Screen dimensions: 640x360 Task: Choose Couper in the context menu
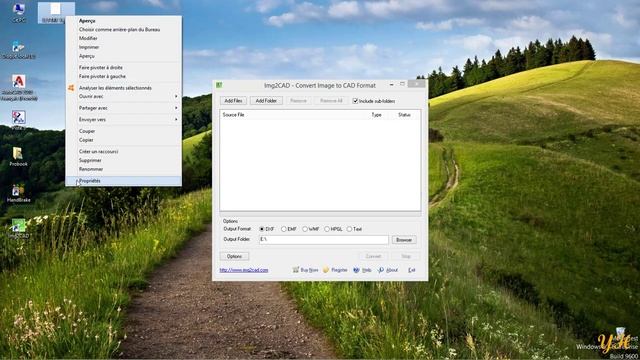pos(123,131)
